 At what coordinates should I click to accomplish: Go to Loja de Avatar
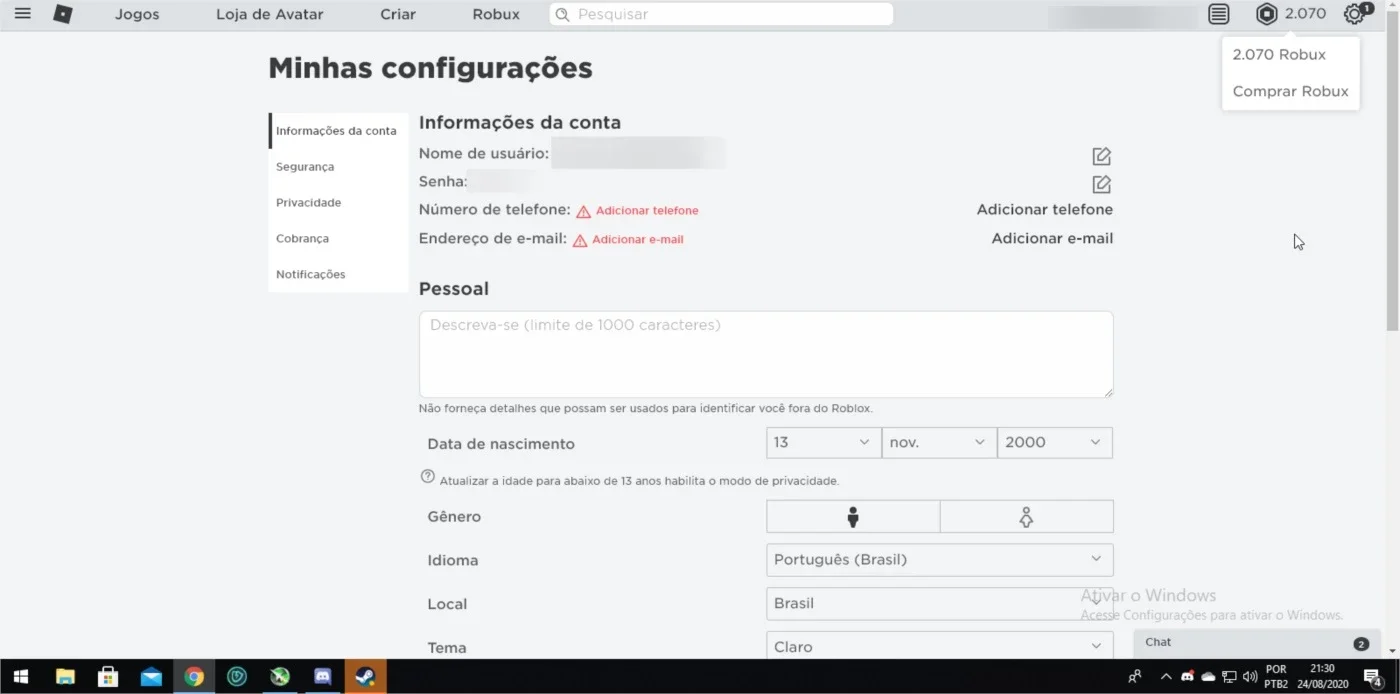point(270,15)
